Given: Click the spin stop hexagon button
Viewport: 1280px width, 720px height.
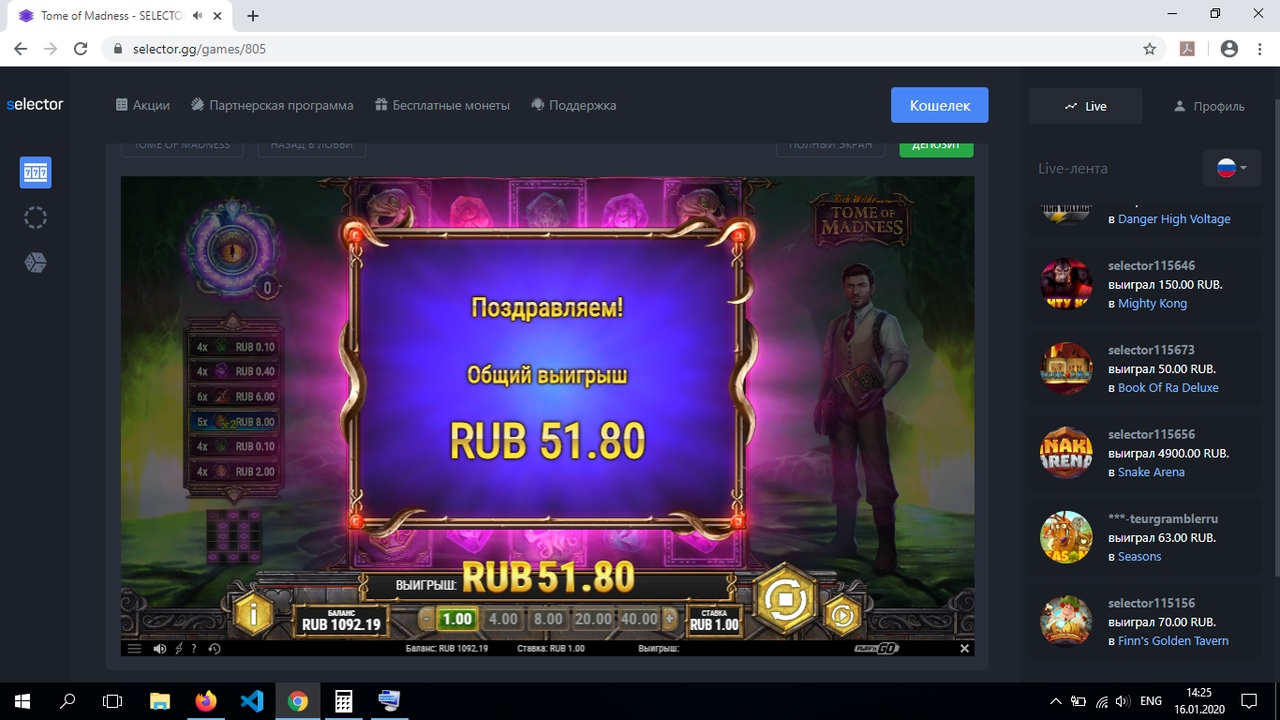Looking at the screenshot, I should click(x=786, y=601).
